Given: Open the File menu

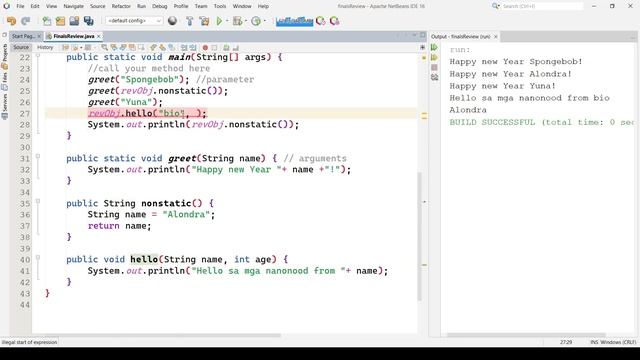Looking at the screenshot, I should (20, 6).
